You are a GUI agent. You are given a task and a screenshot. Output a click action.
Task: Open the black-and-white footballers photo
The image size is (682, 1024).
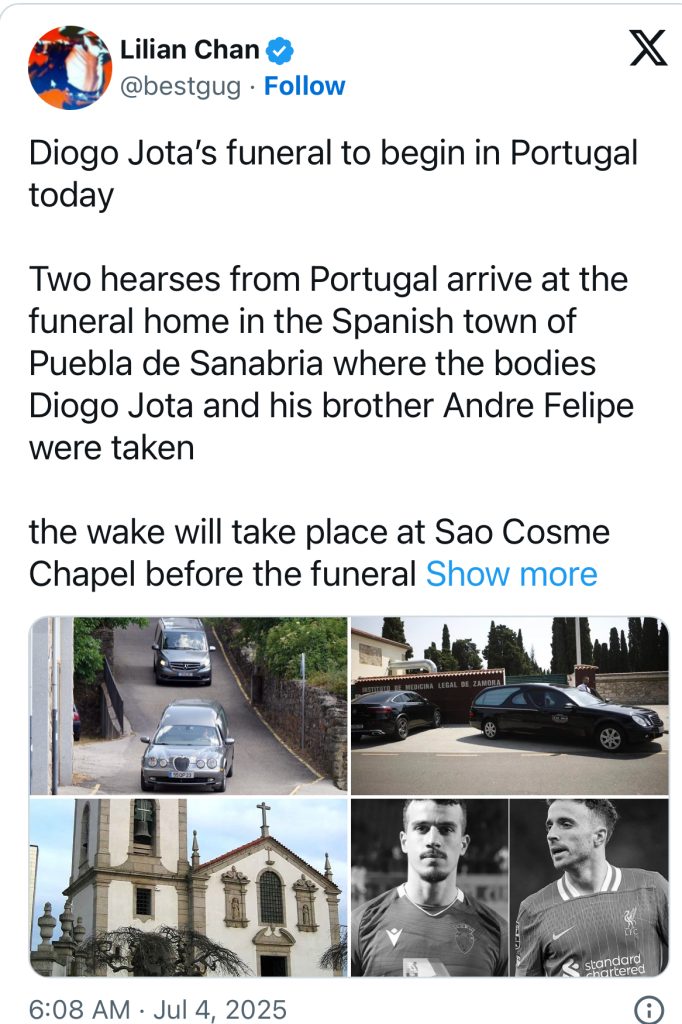[x=509, y=887]
